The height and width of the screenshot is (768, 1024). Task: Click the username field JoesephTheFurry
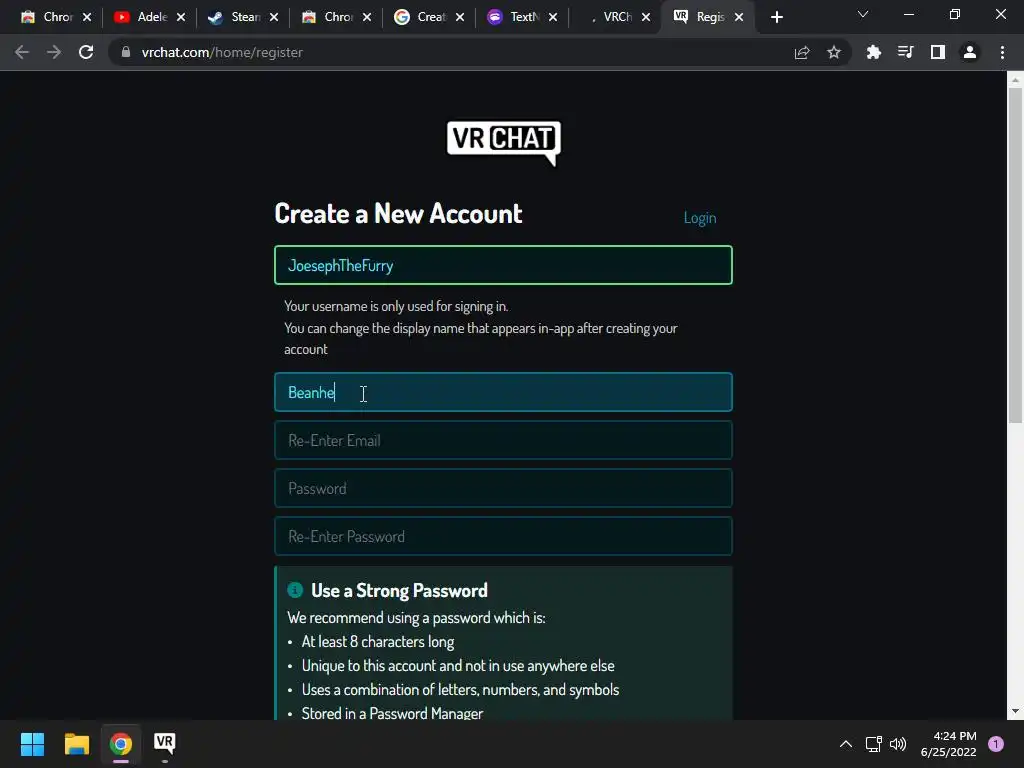coord(503,265)
